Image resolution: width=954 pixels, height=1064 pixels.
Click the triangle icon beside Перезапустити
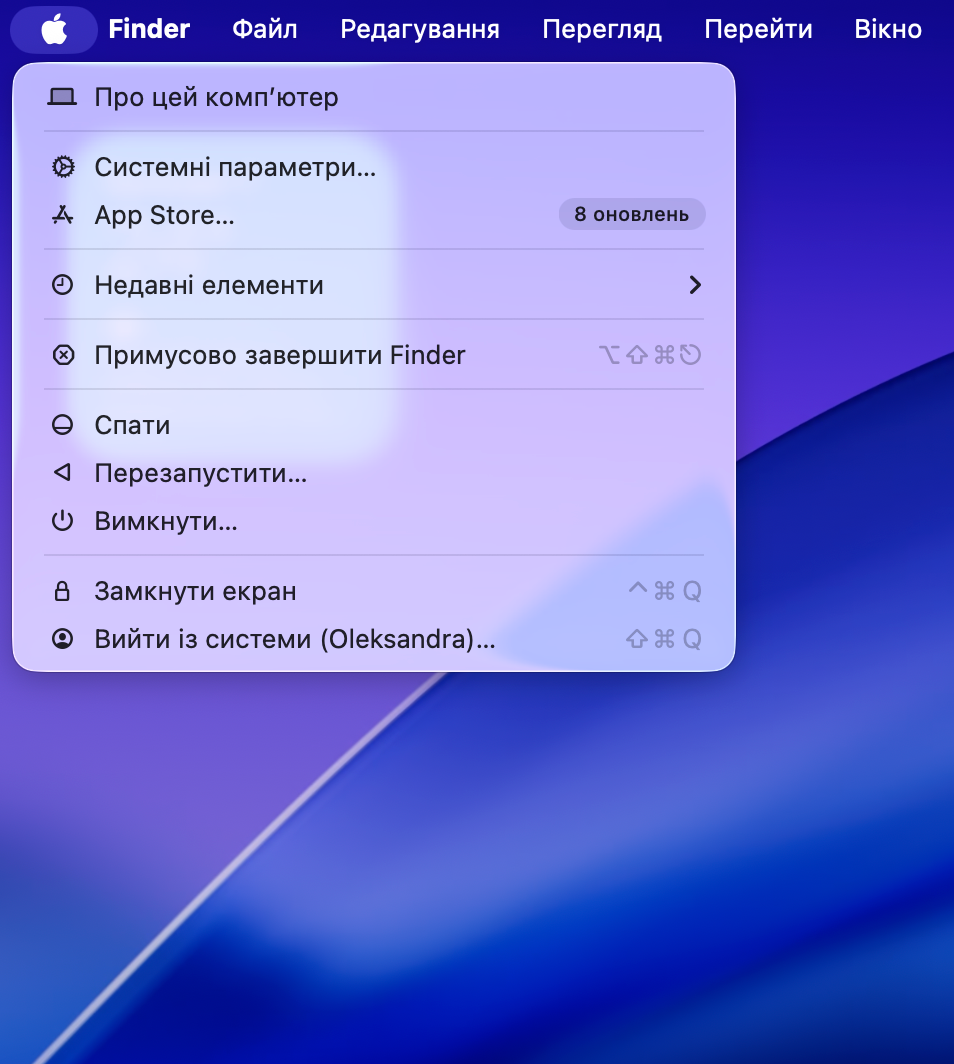pyautogui.click(x=62, y=472)
